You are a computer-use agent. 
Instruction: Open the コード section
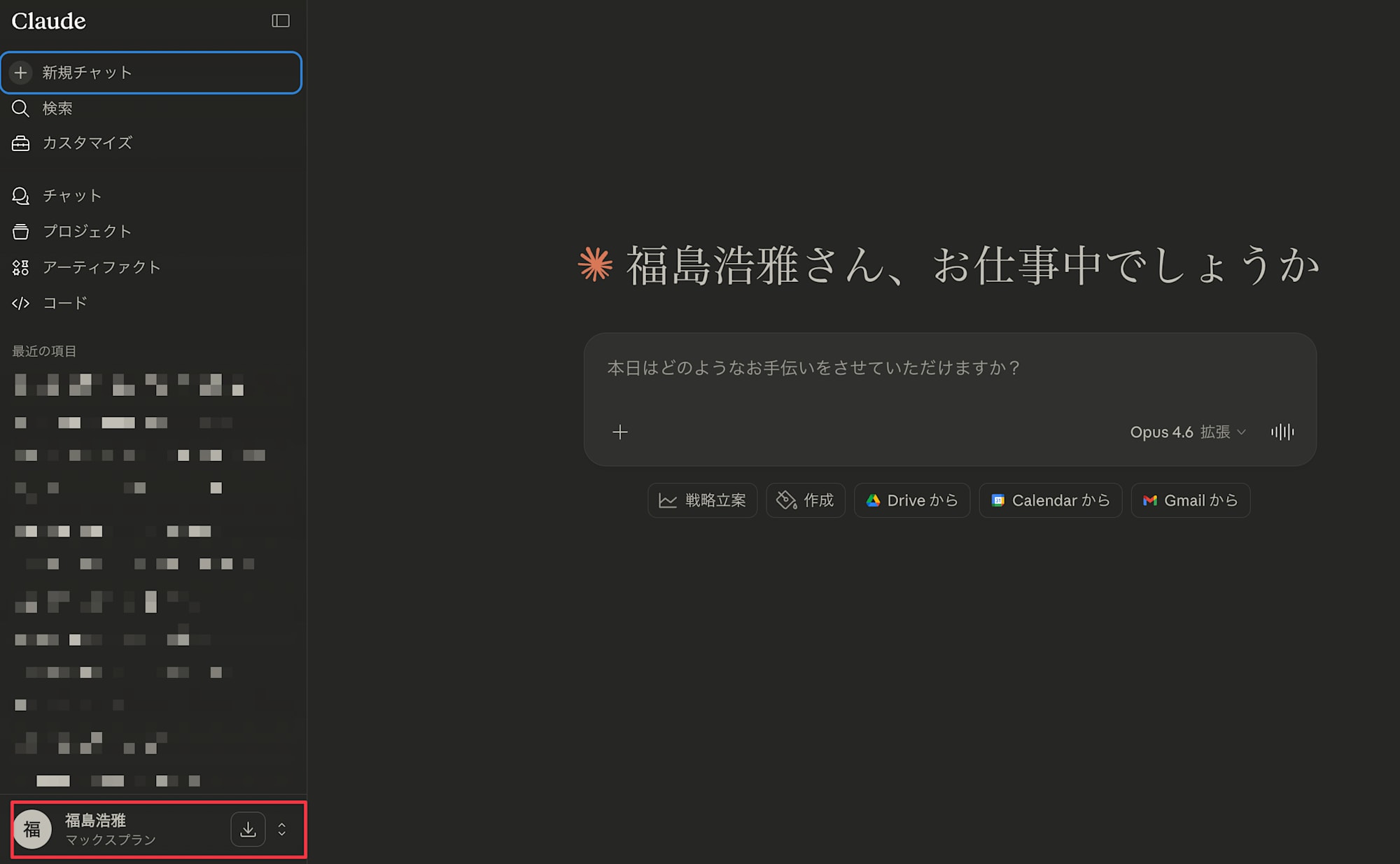tap(64, 302)
